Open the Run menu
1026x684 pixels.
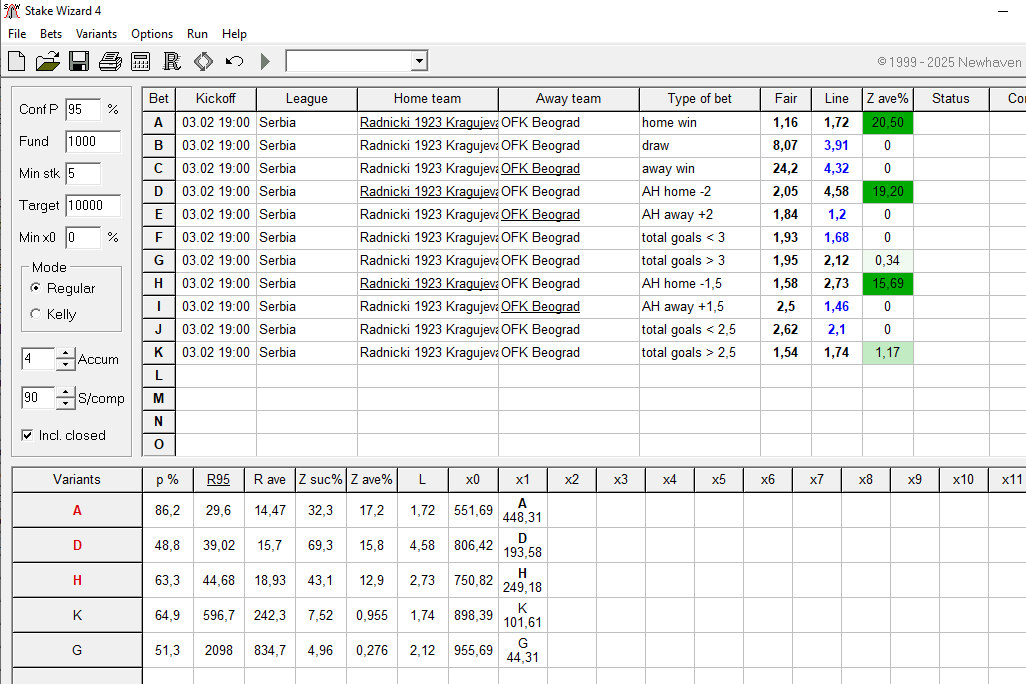197,34
